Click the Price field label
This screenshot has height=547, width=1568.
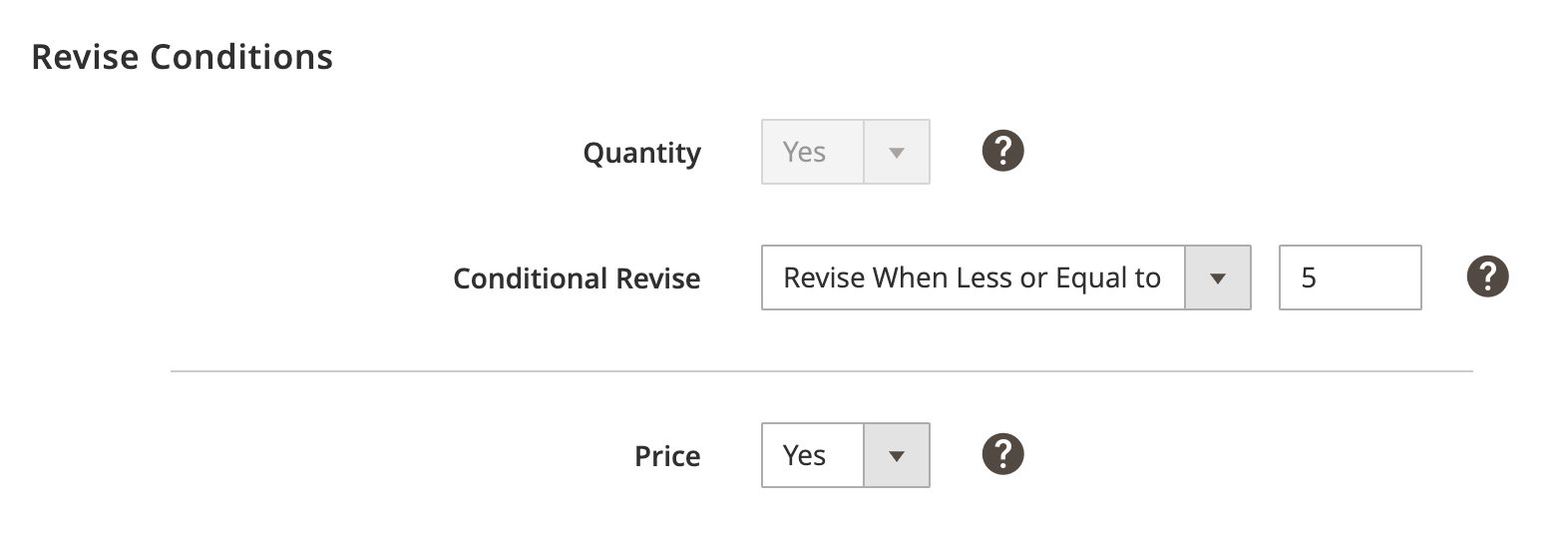(667, 456)
